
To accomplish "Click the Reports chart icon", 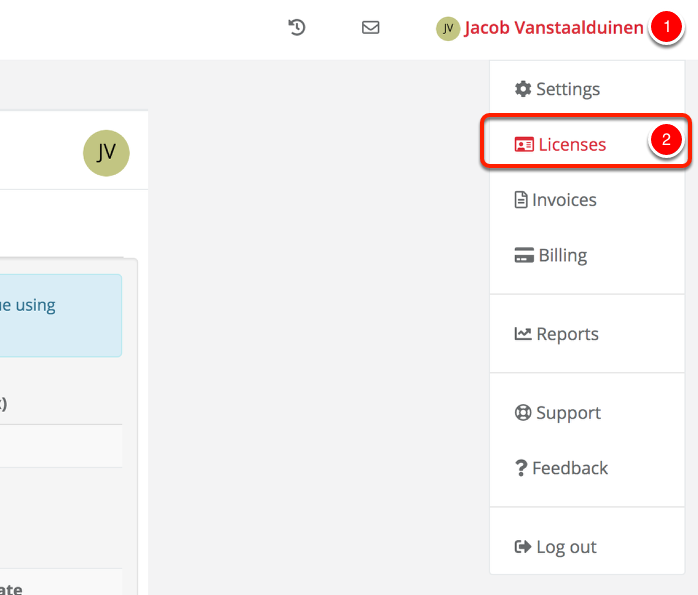I will (523, 333).
